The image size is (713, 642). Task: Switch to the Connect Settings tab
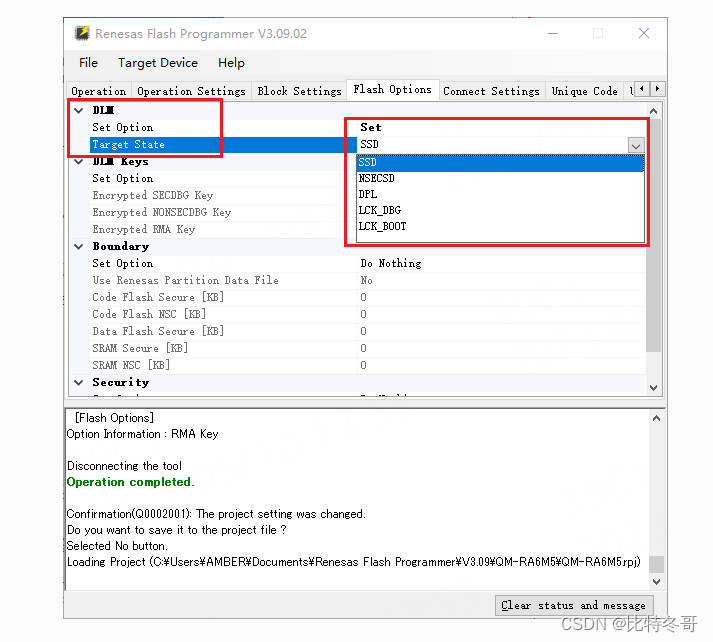pyautogui.click(x=491, y=91)
